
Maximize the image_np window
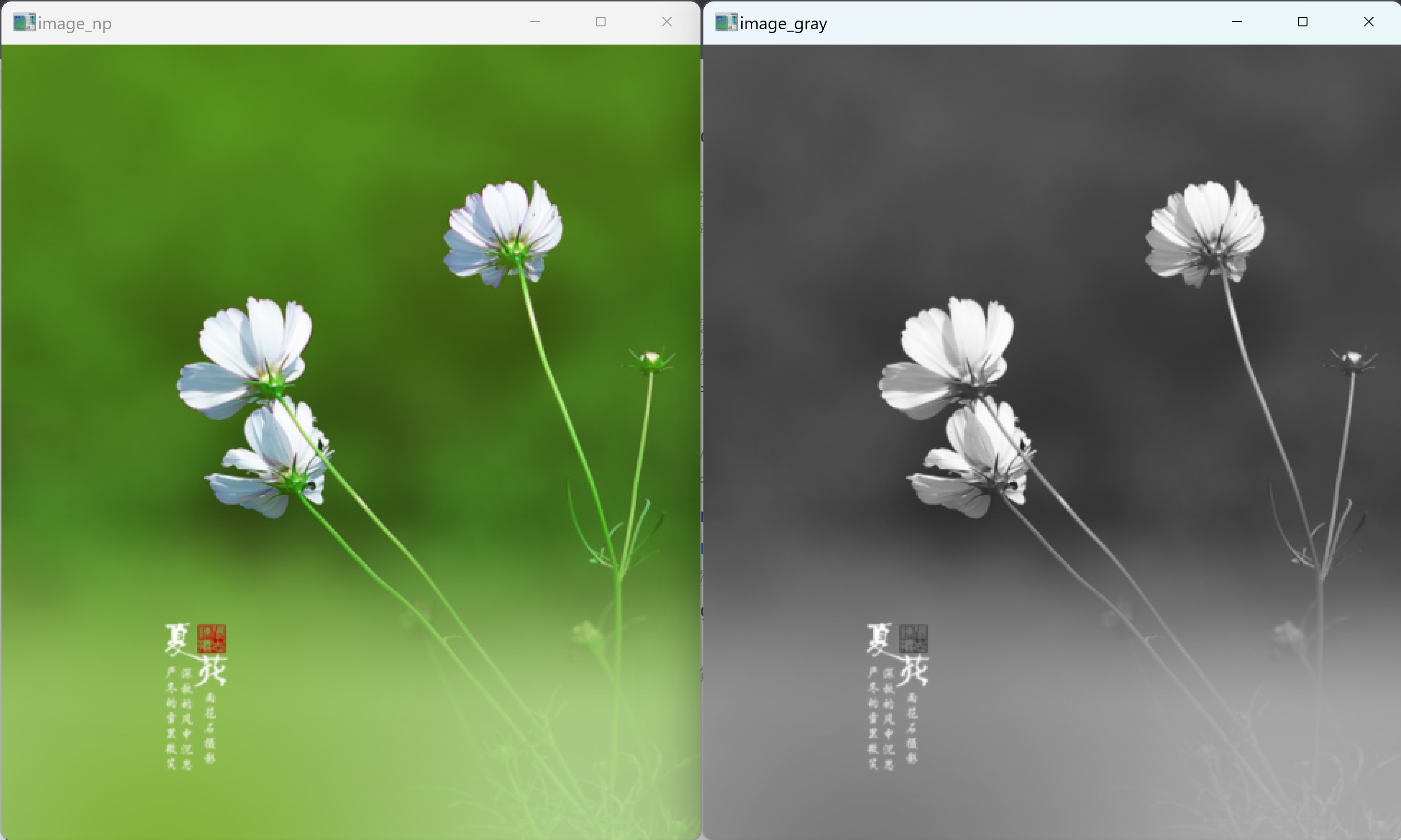click(x=601, y=22)
